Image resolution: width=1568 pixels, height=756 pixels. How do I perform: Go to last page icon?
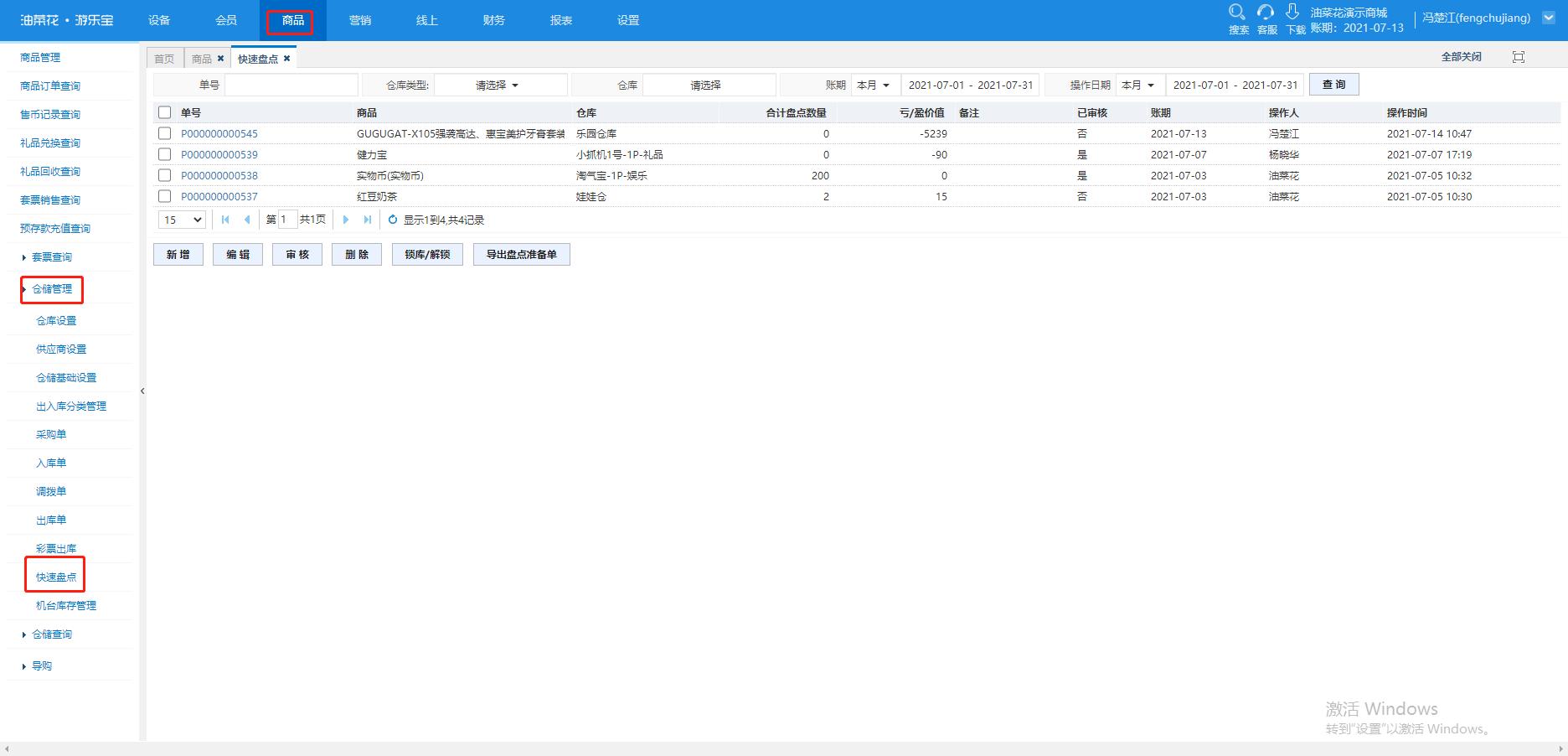pyautogui.click(x=367, y=220)
